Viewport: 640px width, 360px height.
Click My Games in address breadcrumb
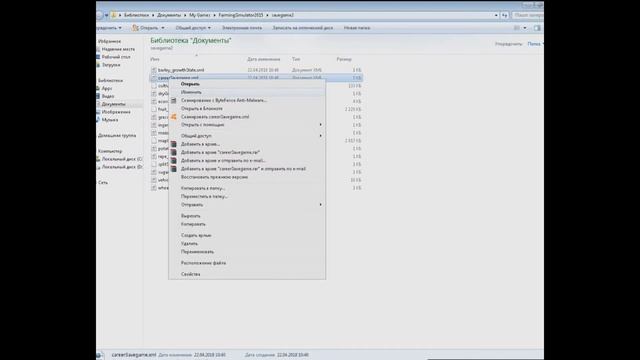tap(200, 15)
